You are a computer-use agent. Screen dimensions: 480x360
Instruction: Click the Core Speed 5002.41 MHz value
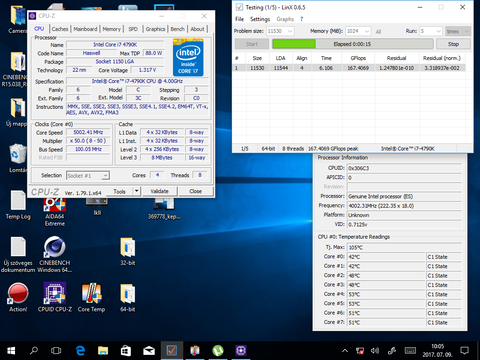(x=88, y=132)
